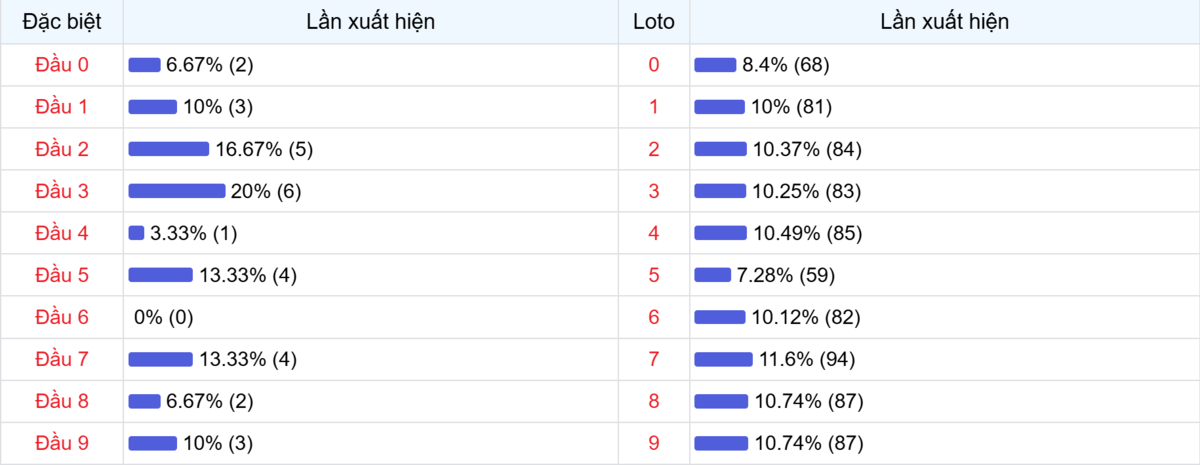The width and height of the screenshot is (1200, 465).
Task: Click the Đầu 2 bar at 16.67%
Action: [x=169, y=149]
